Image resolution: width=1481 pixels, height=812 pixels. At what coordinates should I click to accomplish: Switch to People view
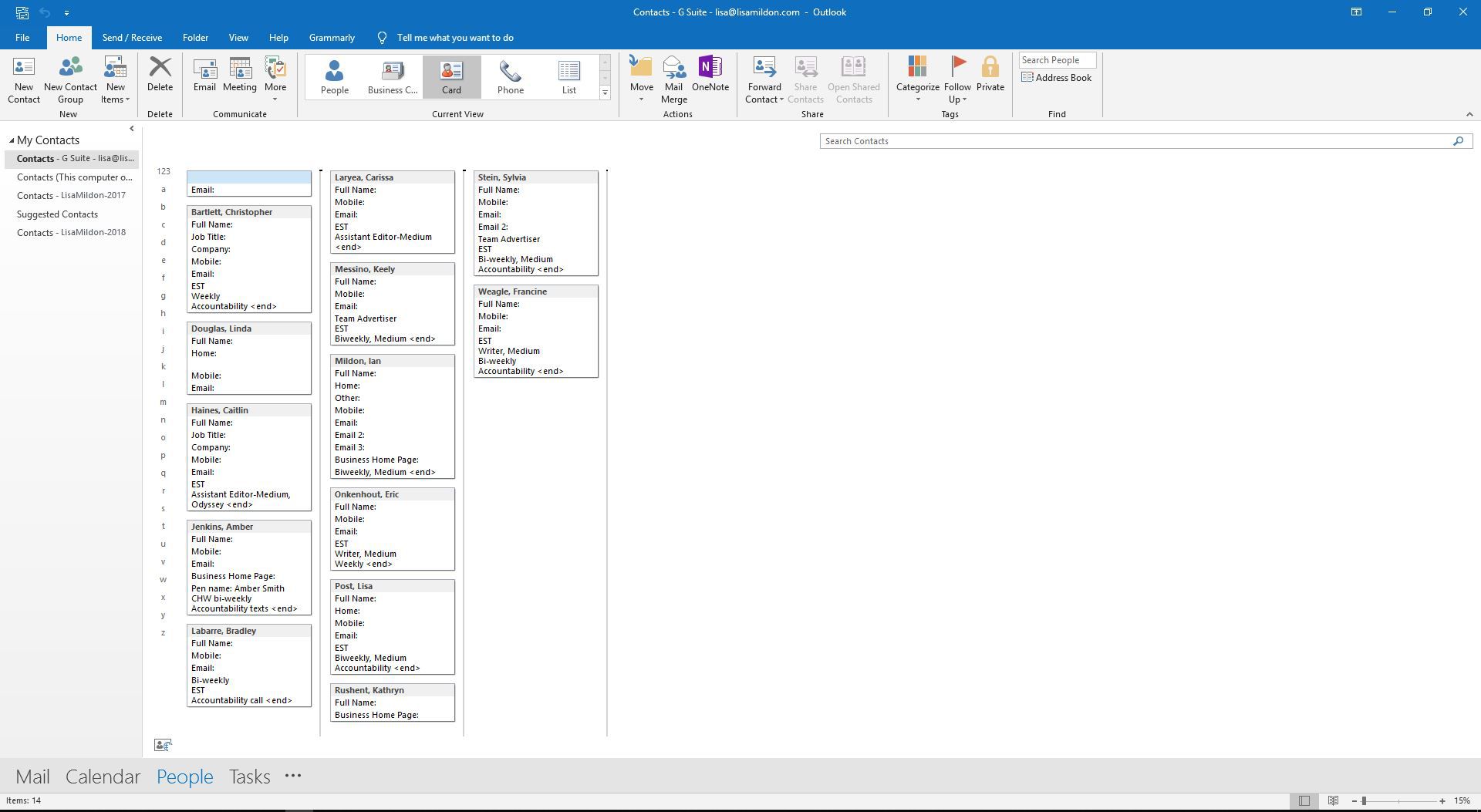click(335, 77)
